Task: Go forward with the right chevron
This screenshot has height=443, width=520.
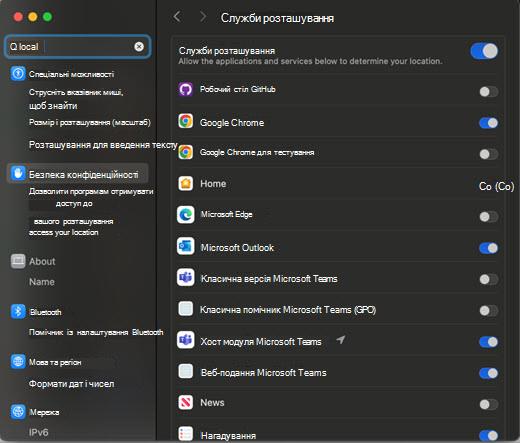Action: 203,16
